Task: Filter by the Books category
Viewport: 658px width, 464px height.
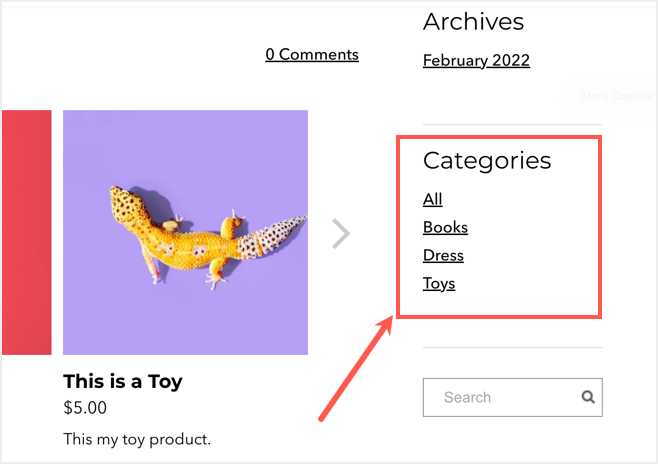Action: 445,227
